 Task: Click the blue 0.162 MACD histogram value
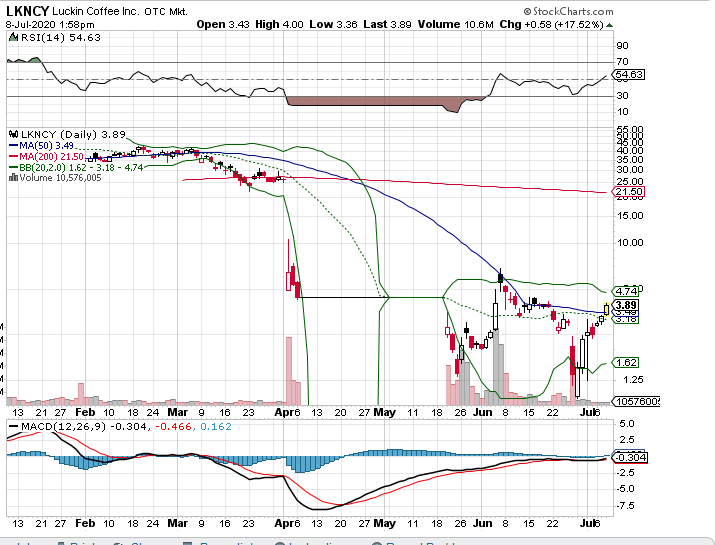216,426
